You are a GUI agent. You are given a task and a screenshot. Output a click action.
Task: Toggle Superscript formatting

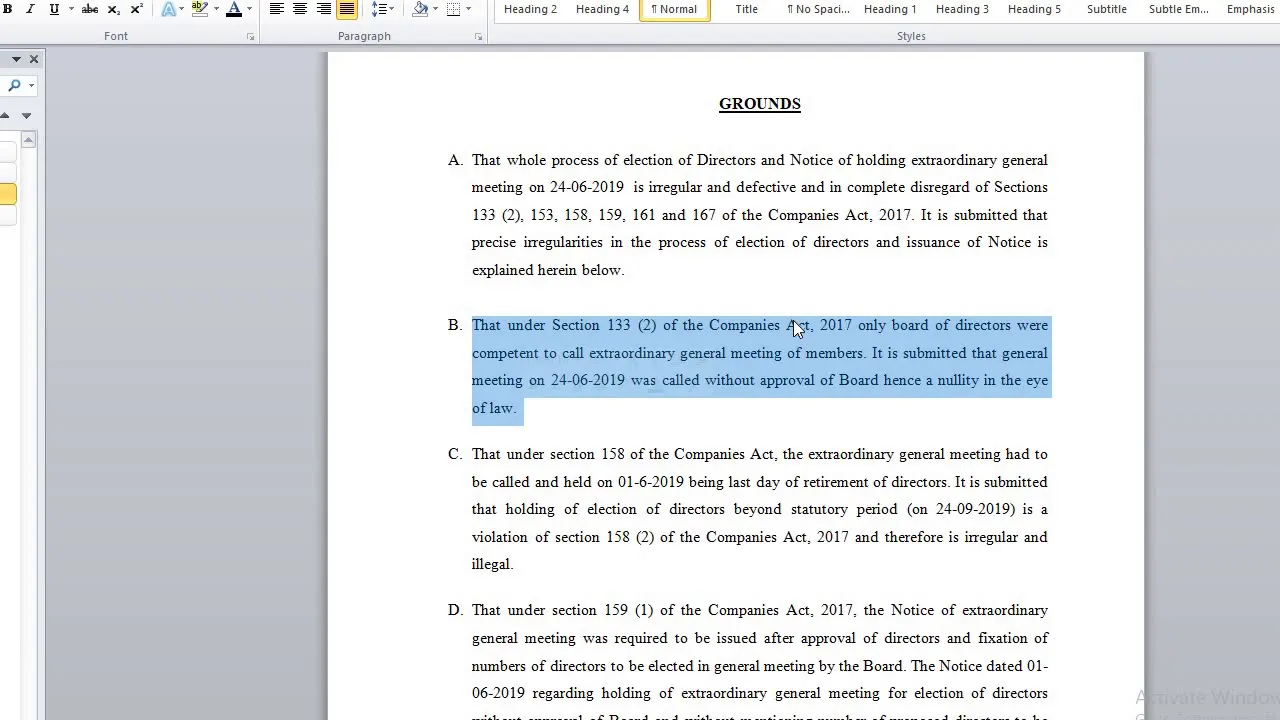[136, 9]
